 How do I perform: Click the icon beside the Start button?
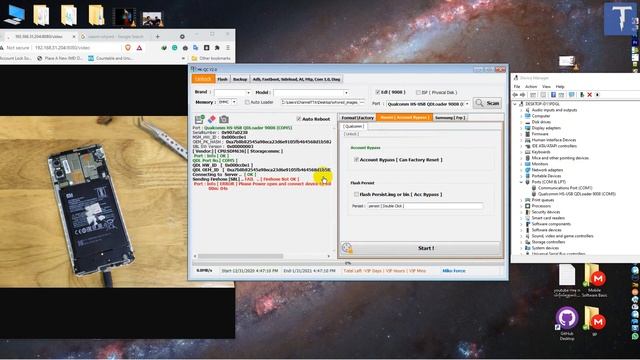[x=347, y=248]
